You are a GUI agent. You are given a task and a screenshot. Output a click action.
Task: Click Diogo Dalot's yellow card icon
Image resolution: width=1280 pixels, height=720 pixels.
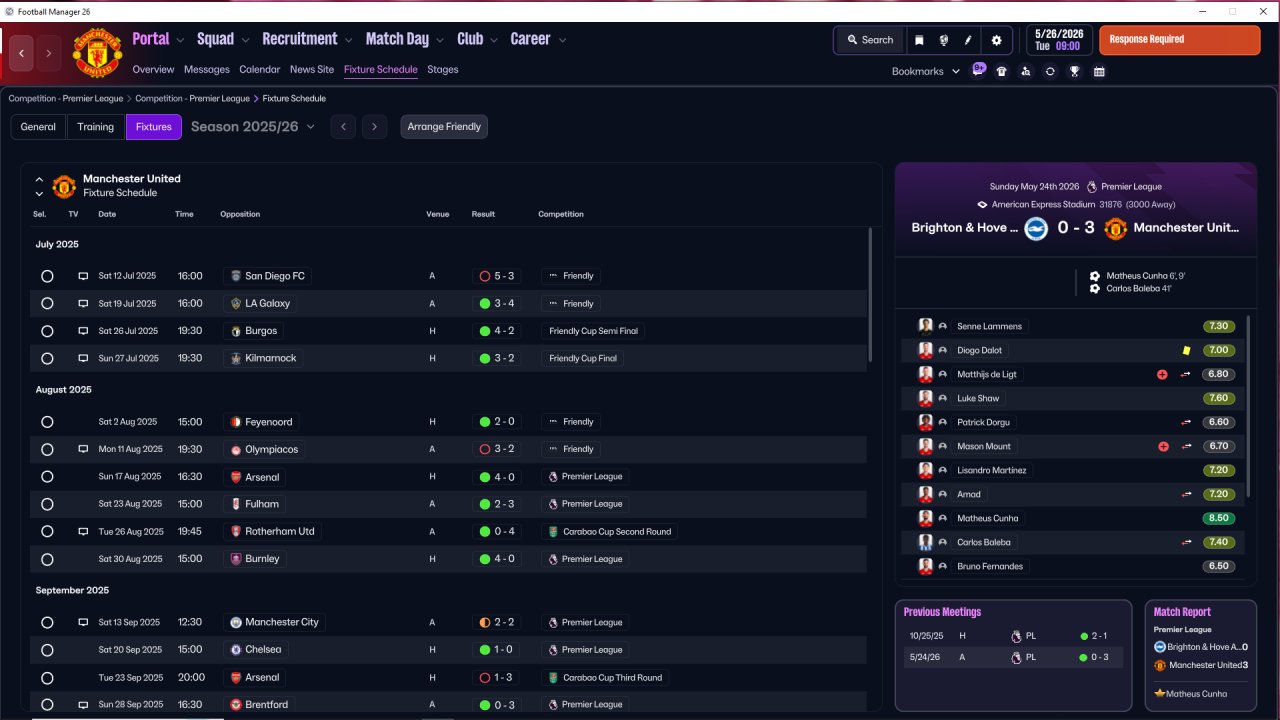click(x=1186, y=350)
